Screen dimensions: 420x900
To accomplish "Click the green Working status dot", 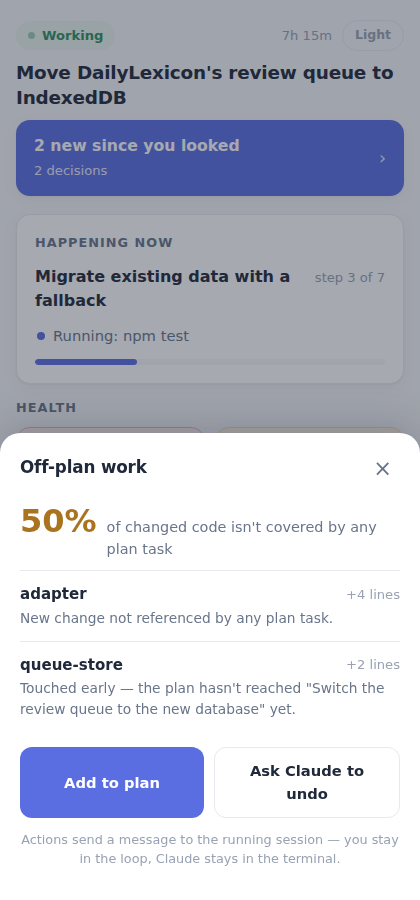I will click(32, 36).
